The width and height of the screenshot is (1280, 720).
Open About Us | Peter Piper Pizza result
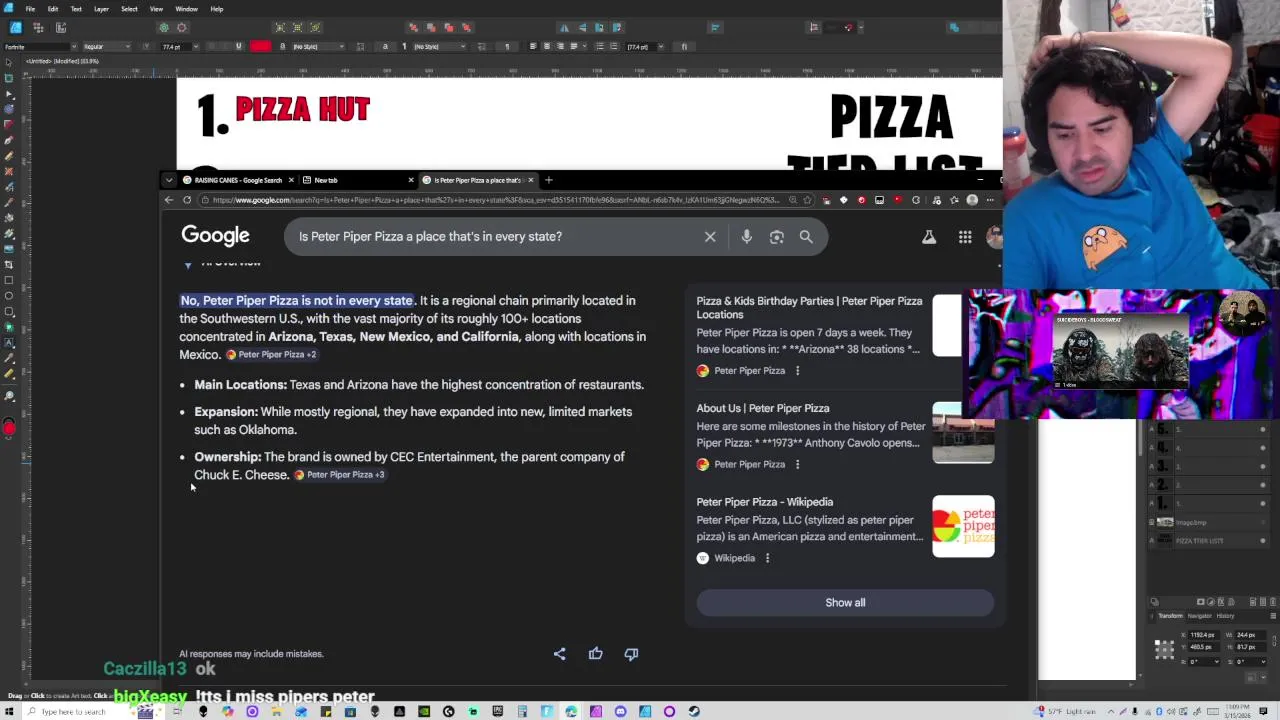click(763, 408)
